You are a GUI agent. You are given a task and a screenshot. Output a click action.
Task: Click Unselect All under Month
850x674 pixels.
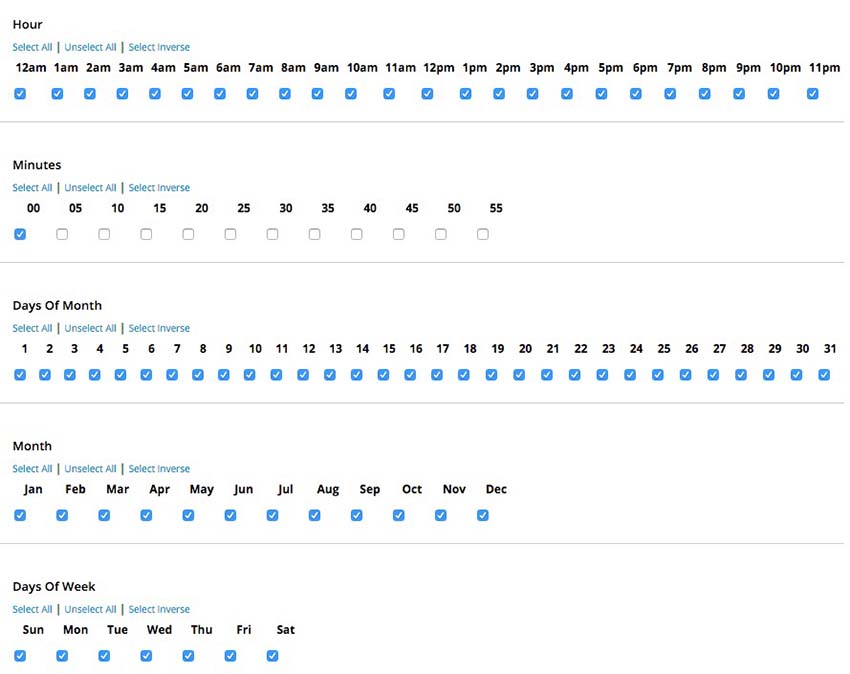click(91, 468)
